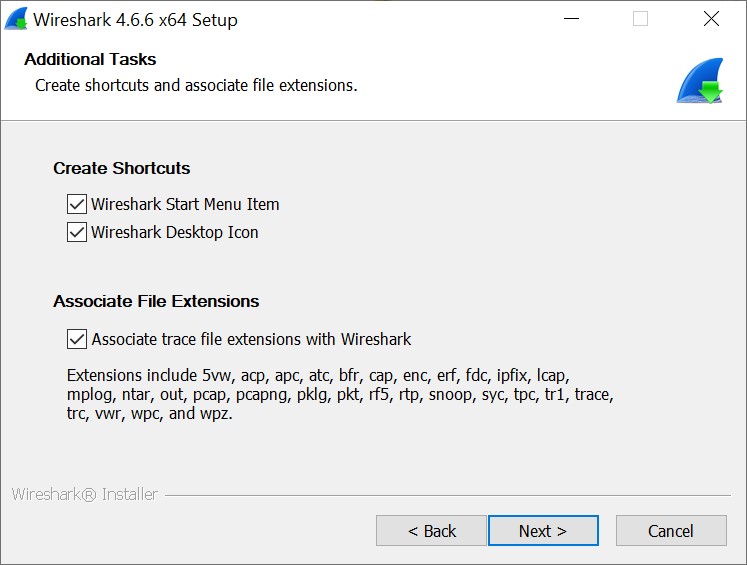Click the "Wireshark Start Menu Item" label text
Screen dimensions: 747x565
click(x=185, y=204)
